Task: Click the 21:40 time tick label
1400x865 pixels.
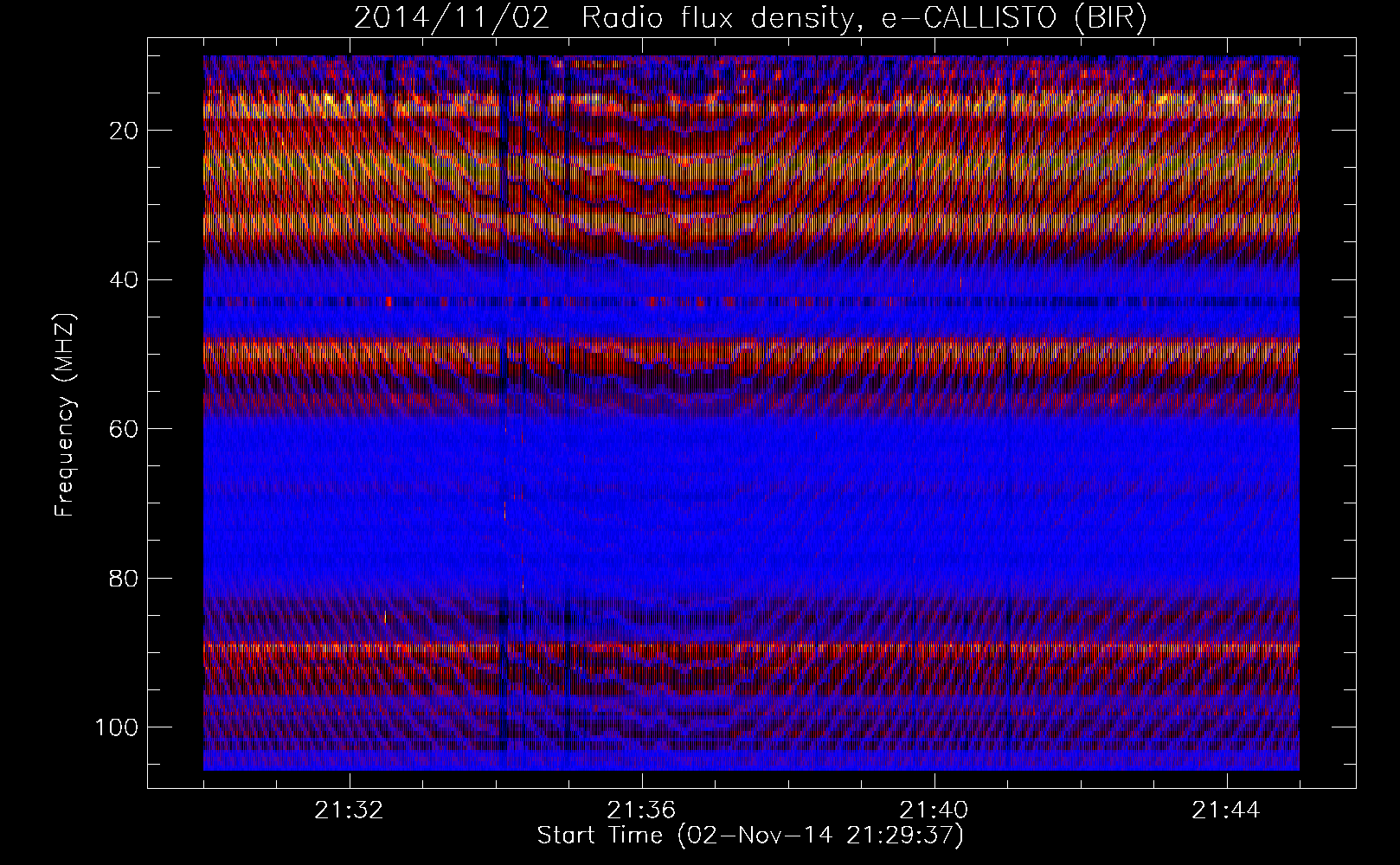Action: point(934,811)
